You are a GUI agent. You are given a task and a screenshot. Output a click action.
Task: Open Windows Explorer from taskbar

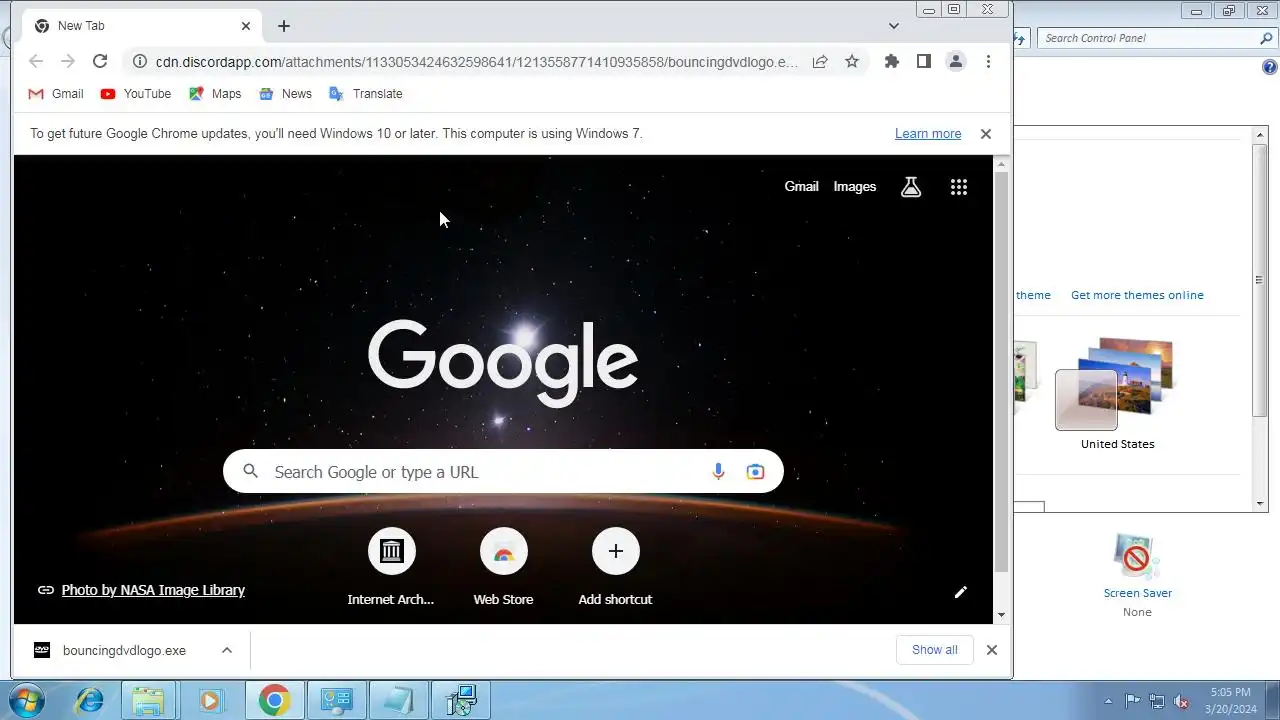149,701
